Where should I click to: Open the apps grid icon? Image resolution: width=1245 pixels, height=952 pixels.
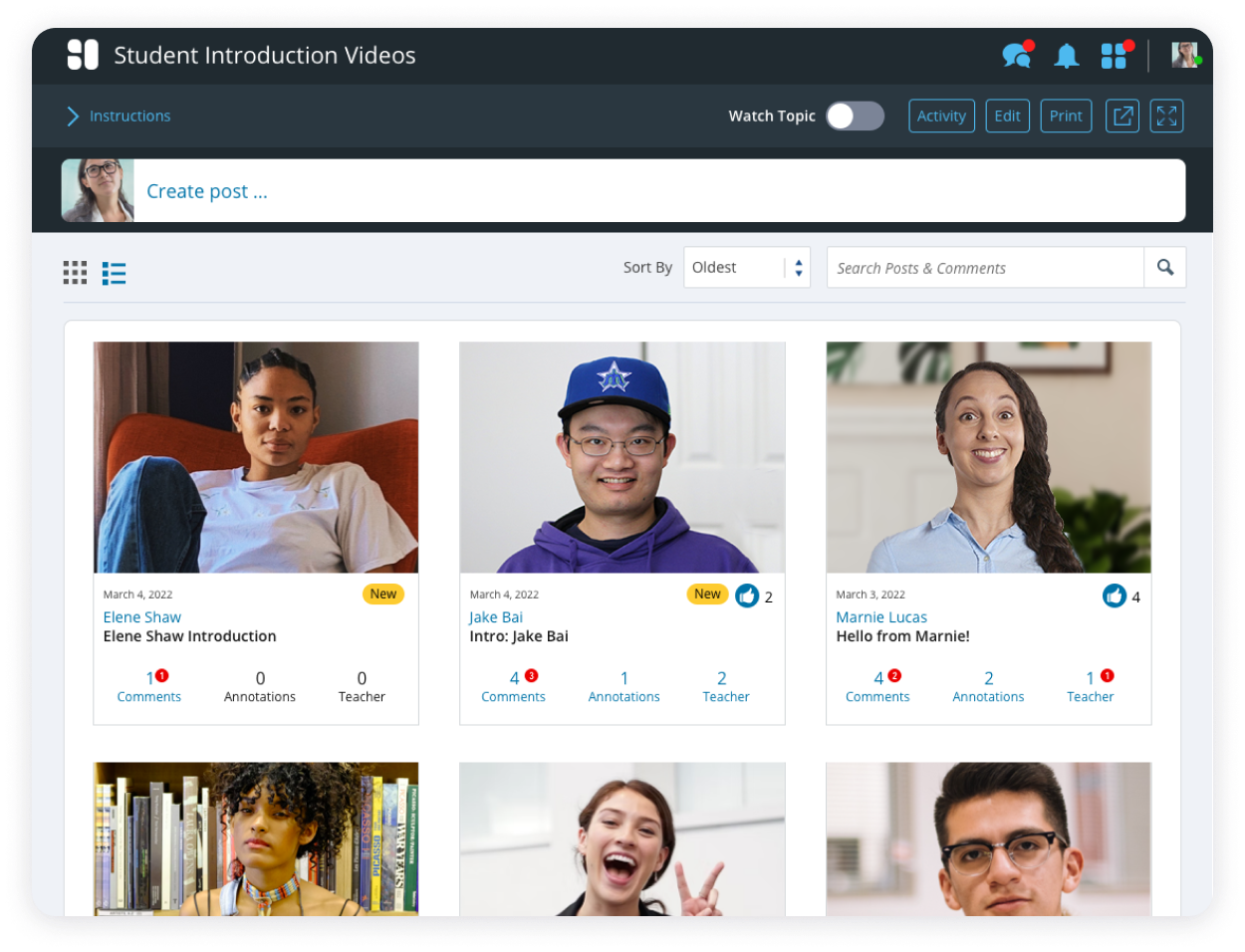pos(1114,56)
